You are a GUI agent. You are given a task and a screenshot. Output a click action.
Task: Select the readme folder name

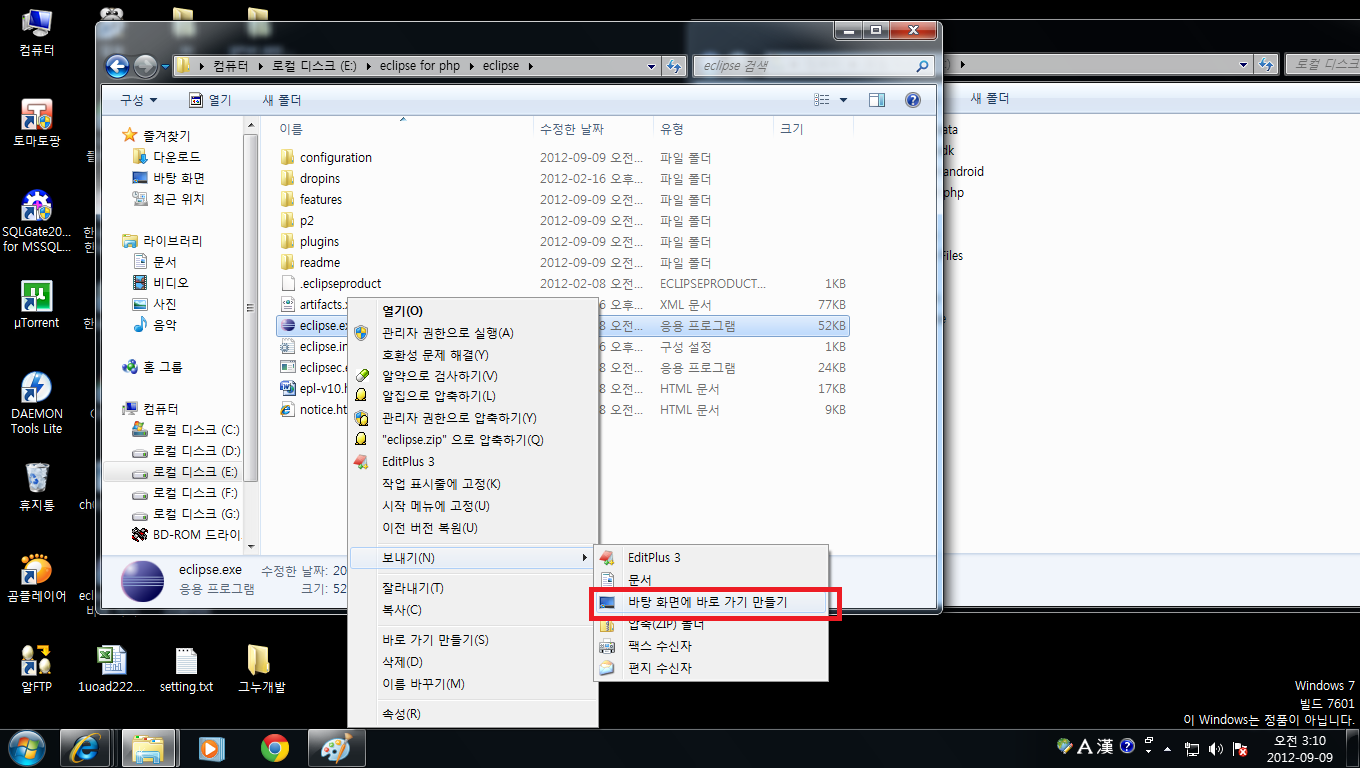[320, 262]
